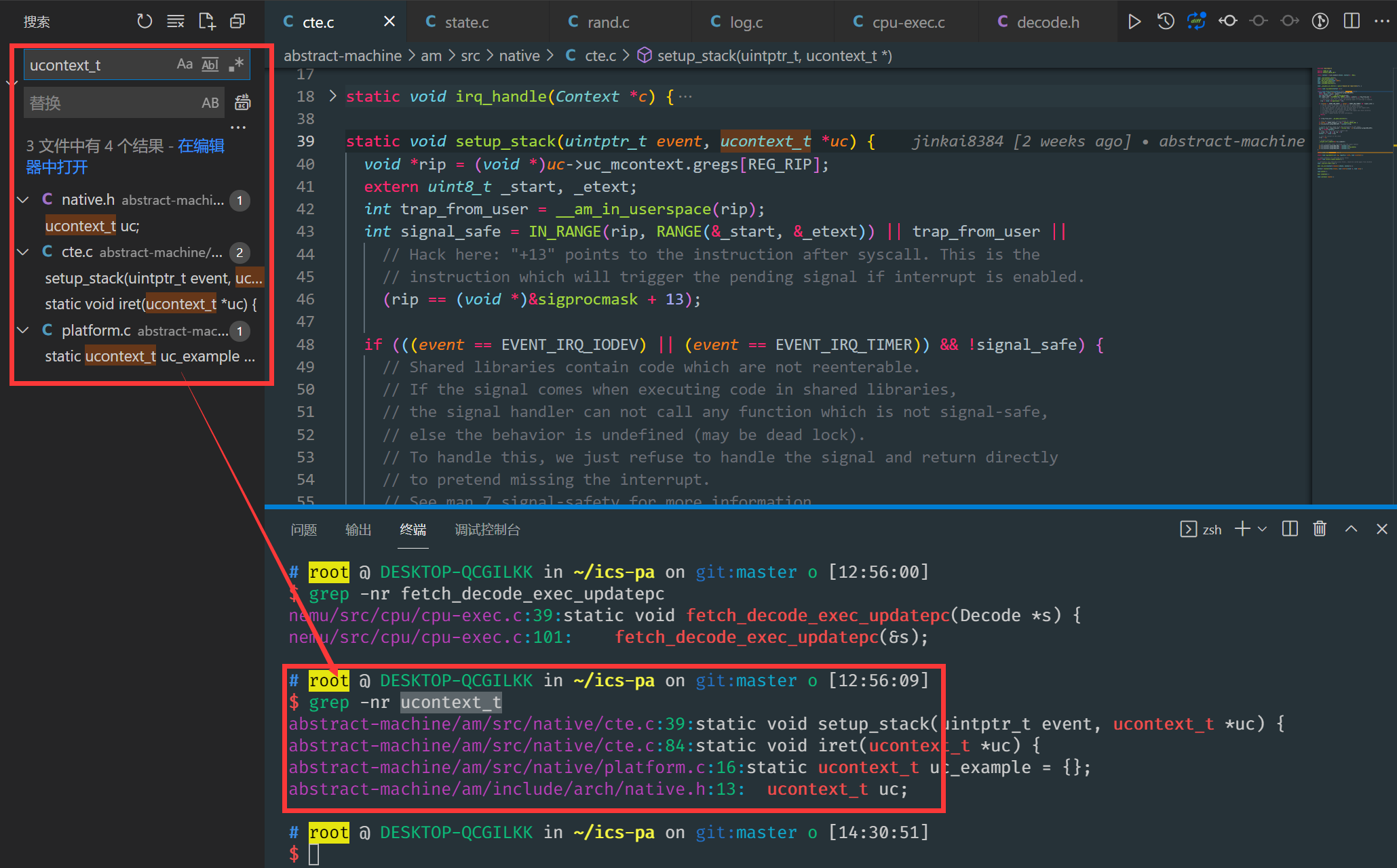1397x868 pixels.
Task: Switch to the state.c tab
Action: click(466, 21)
